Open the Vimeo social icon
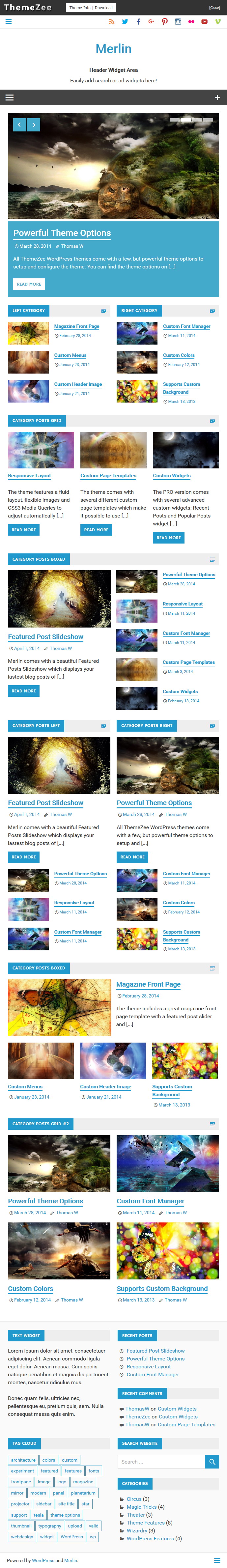 tap(217, 21)
